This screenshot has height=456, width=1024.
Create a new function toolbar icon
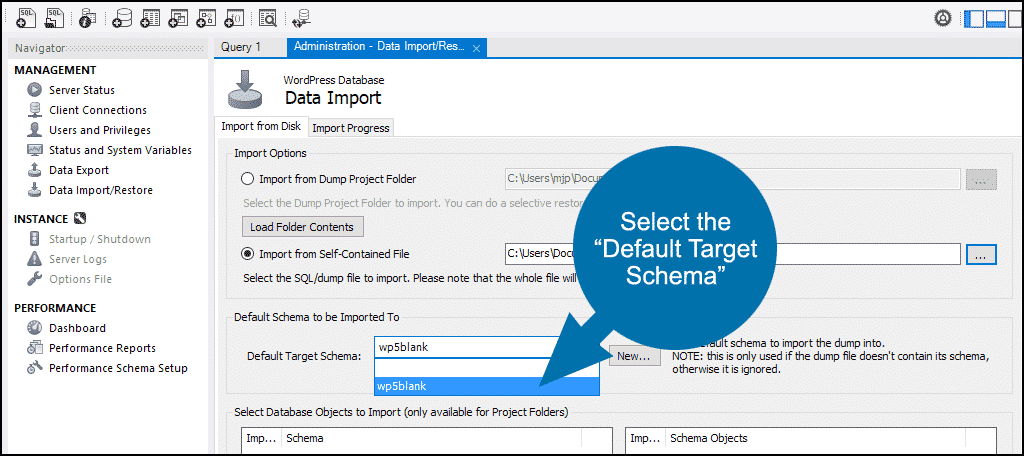pyautogui.click(x=234, y=18)
